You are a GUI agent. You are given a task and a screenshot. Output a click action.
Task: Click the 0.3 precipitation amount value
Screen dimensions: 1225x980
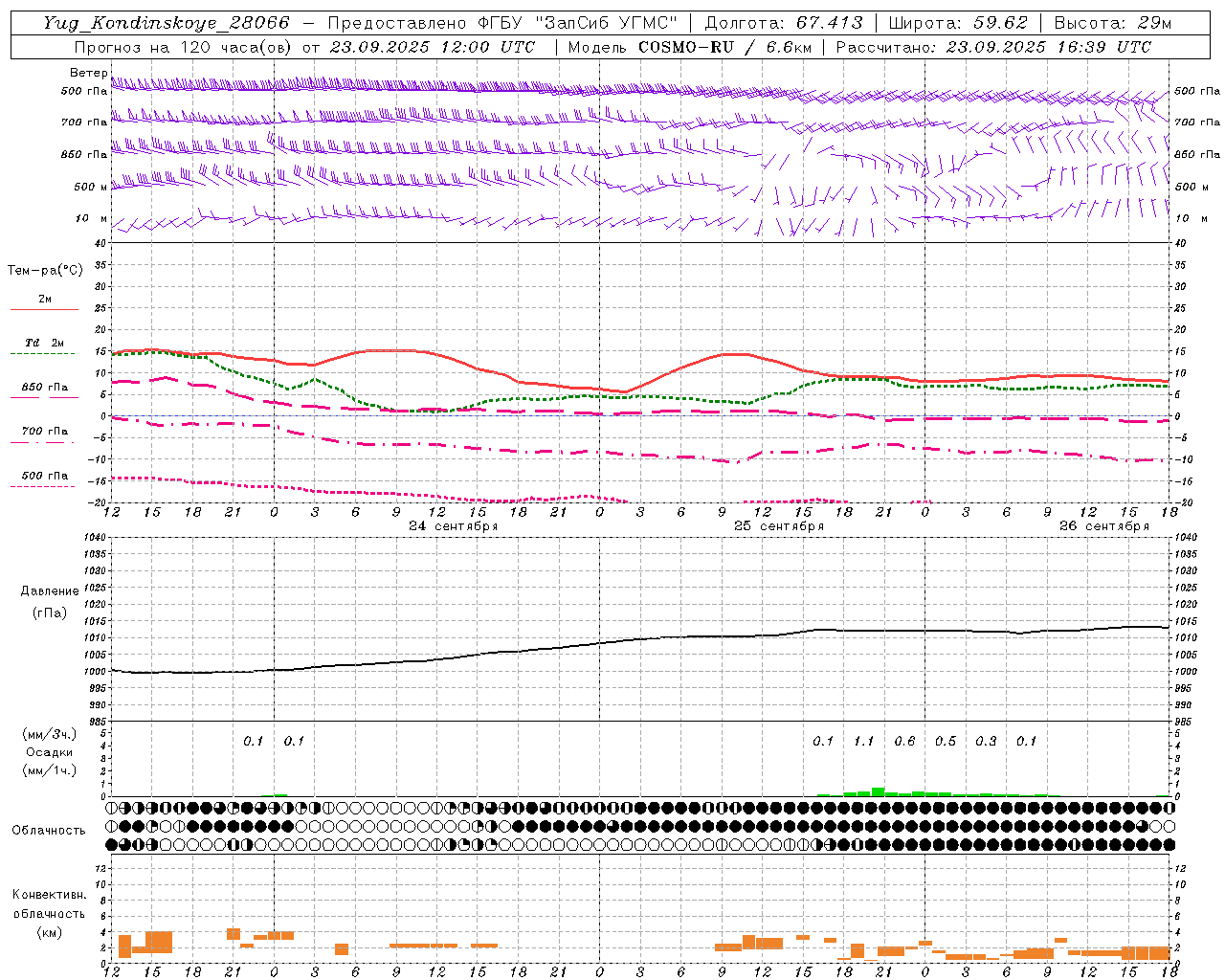click(986, 742)
